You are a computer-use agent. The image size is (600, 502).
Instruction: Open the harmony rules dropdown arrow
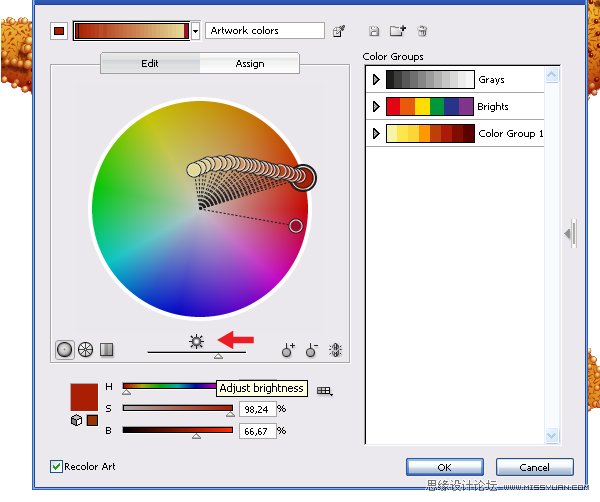pos(196,31)
